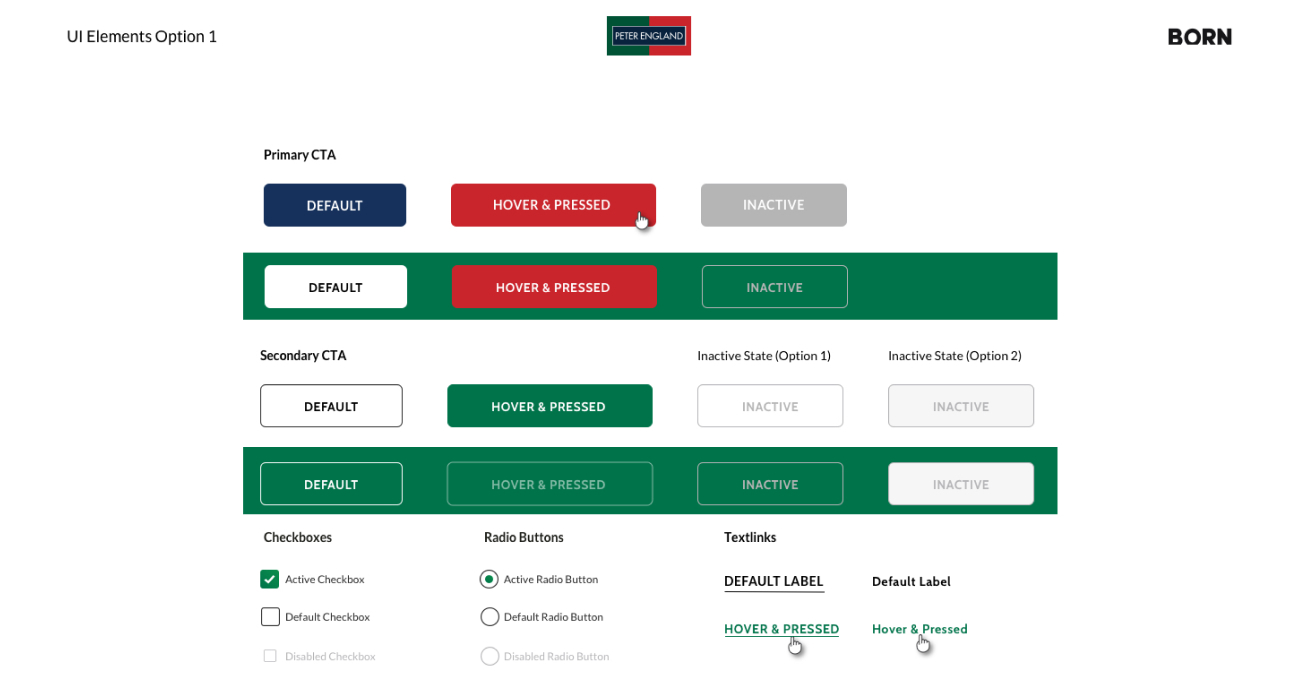Click the red HOVER & PRESSED button on the green band
The height and width of the screenshot is (686, 1290).
tap(554, 287)
